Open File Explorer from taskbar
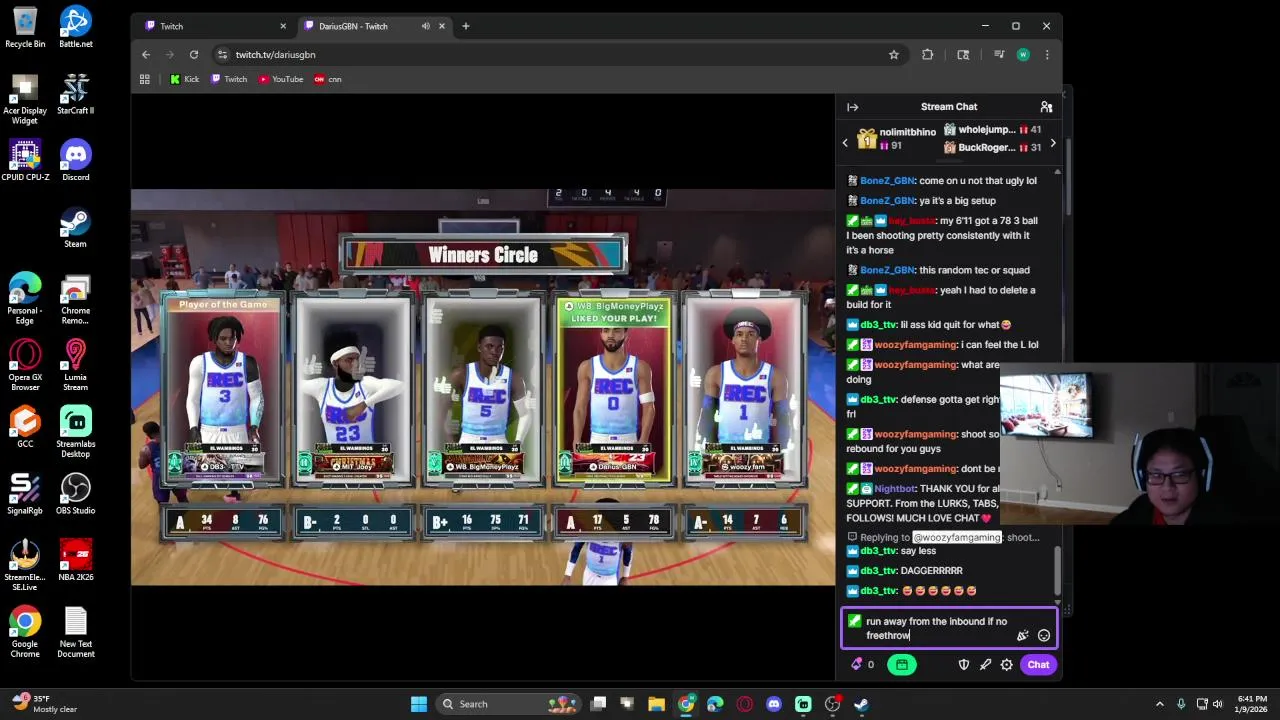The height and width of the screenshot is (720, 1280). pyautogui.click(x=656, y=704)
